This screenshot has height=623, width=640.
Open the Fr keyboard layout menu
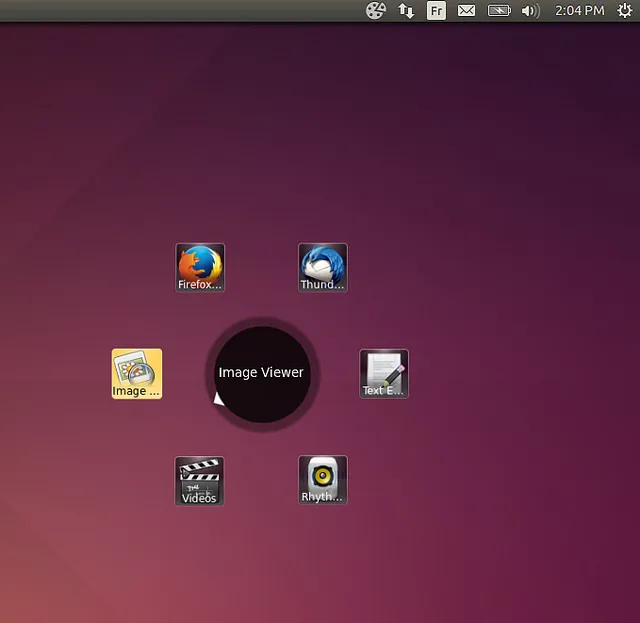pyautogui.click(x=436, y=11)
